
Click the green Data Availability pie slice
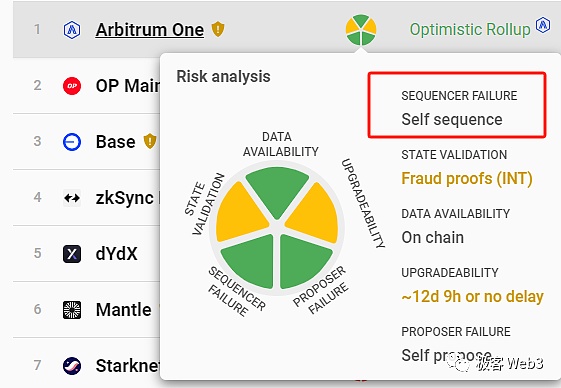pyautogui.click(x=277, y=190)
